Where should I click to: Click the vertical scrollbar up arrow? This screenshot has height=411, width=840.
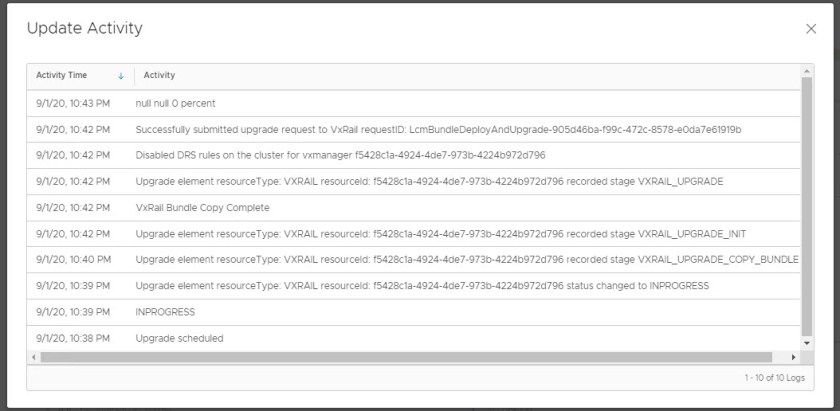click(x=807, y=71)
